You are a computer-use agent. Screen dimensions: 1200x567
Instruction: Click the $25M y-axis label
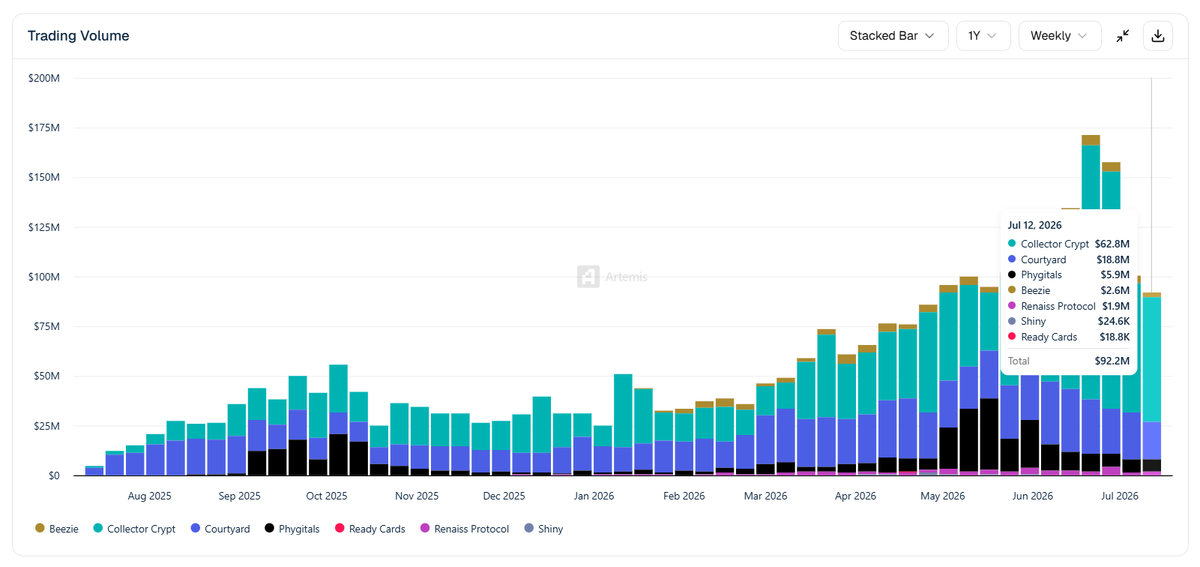(x=47, y=426)
